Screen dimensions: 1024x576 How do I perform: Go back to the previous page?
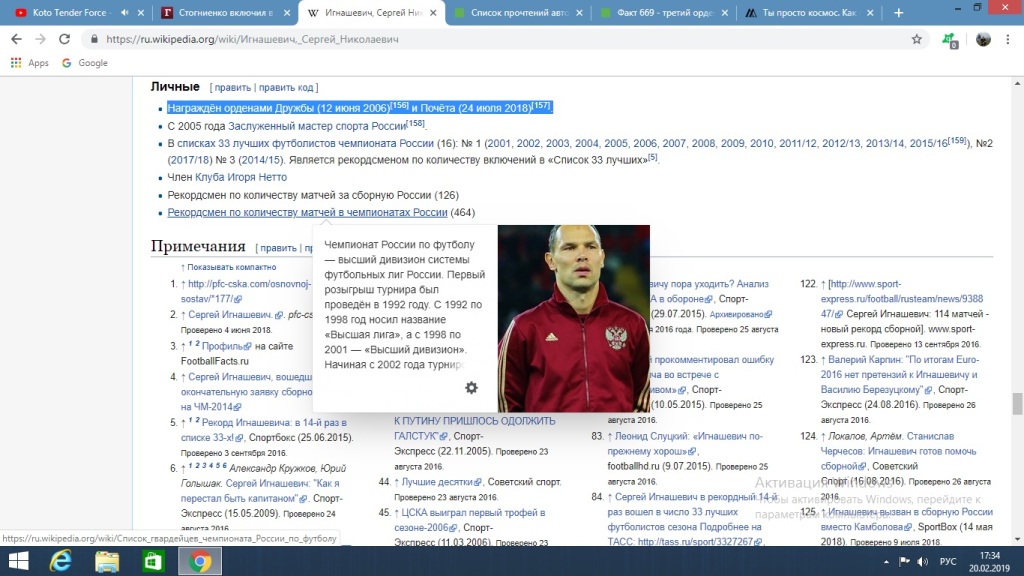(16, 39)
